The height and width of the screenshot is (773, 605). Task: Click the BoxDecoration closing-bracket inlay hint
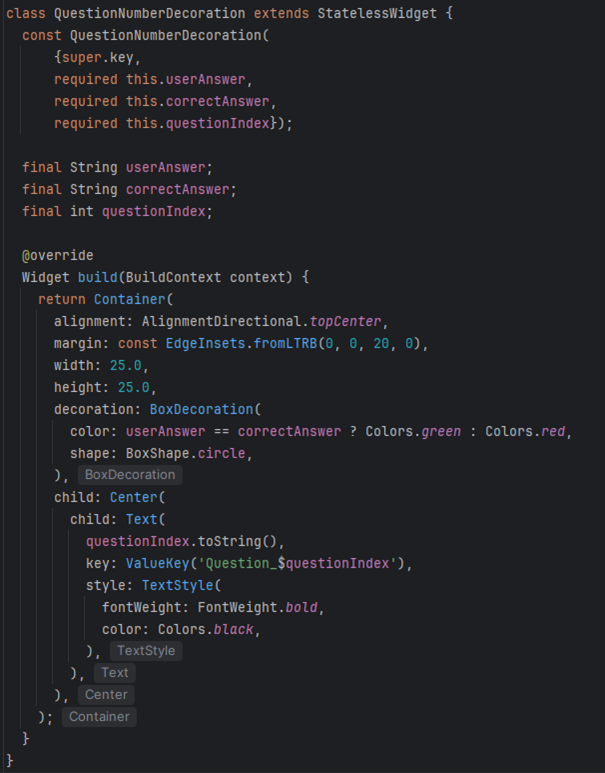[130, 475]
